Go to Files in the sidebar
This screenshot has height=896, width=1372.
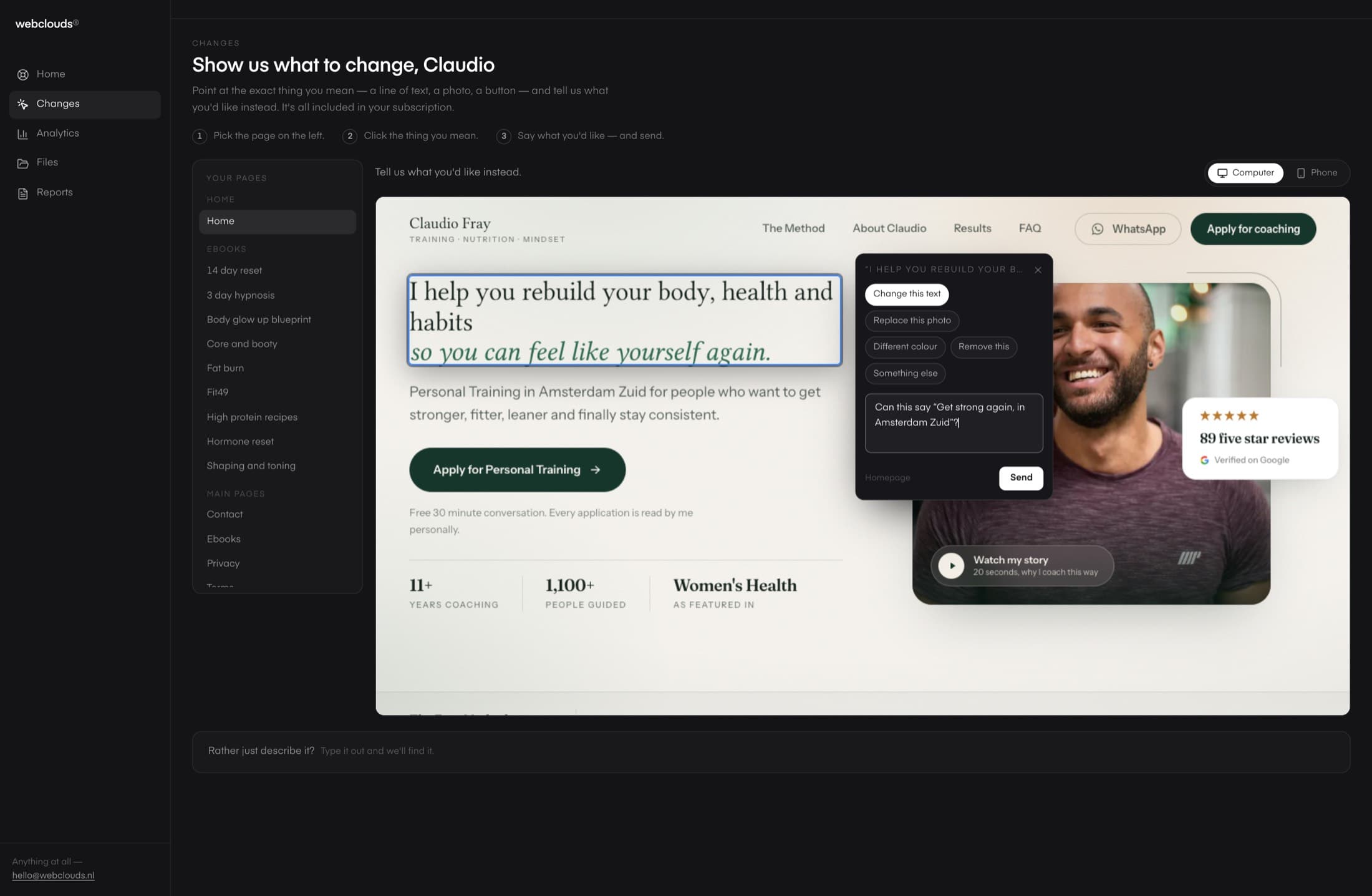(85, 163)
